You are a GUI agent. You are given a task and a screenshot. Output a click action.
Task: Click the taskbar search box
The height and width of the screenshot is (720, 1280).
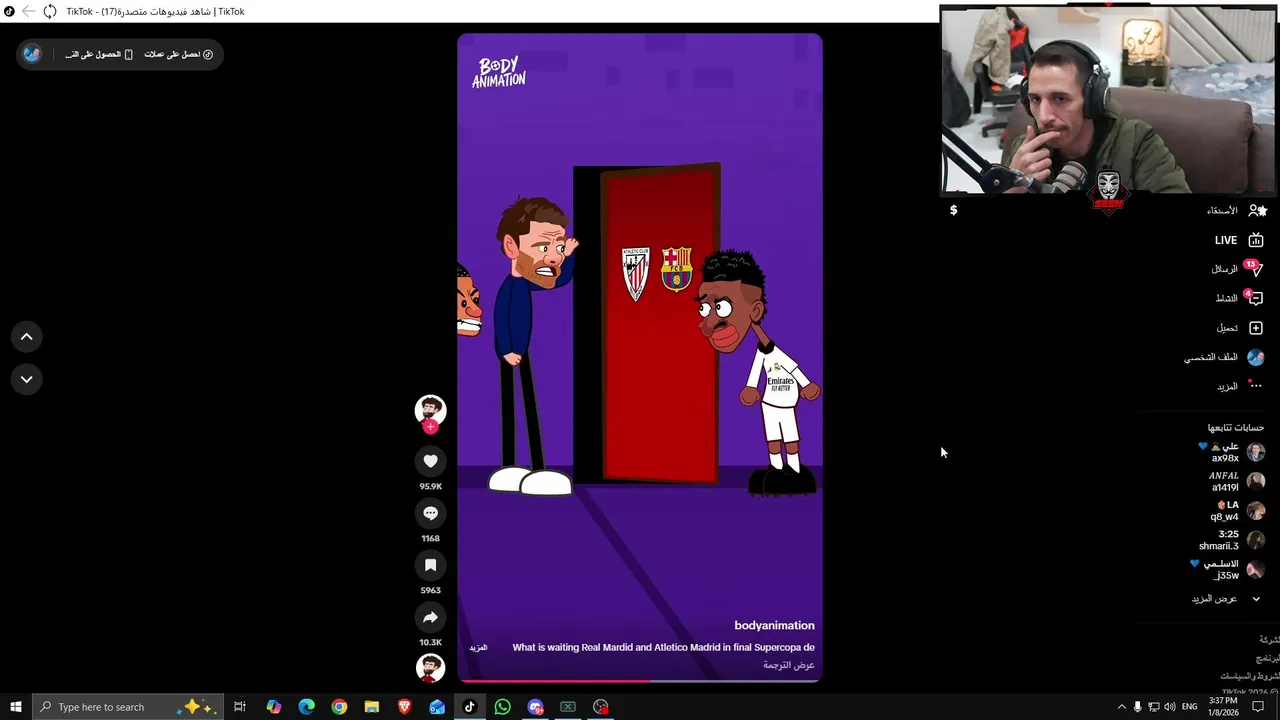tap(129, 707)
